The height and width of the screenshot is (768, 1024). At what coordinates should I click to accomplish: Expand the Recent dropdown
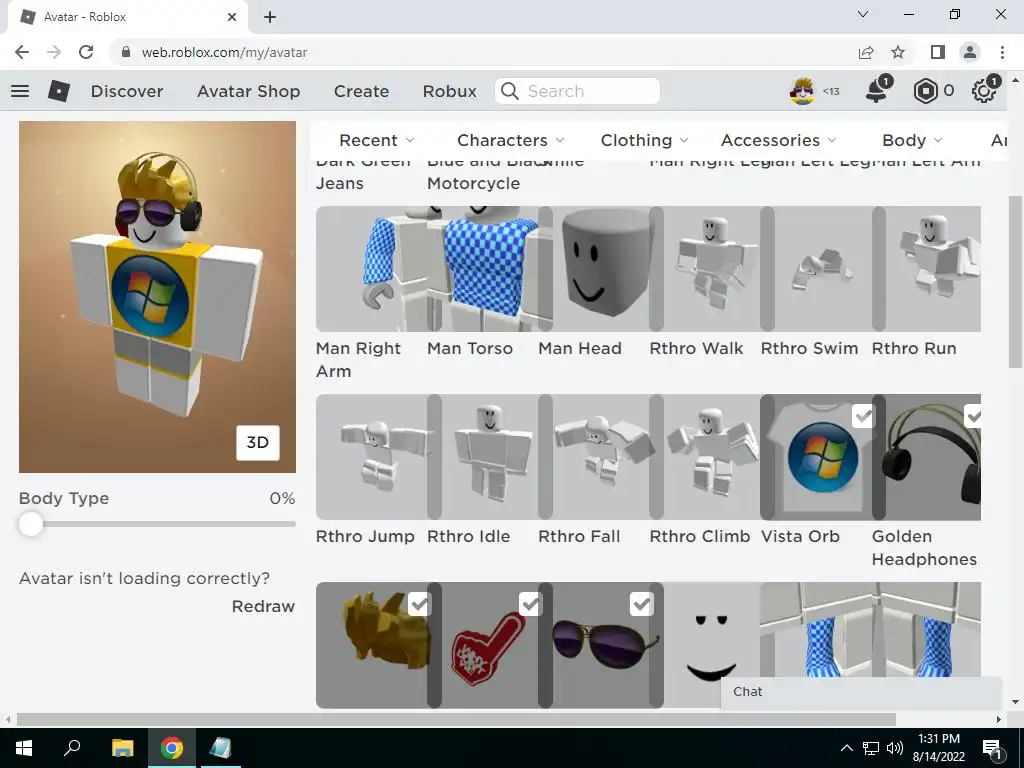[377, 140]
